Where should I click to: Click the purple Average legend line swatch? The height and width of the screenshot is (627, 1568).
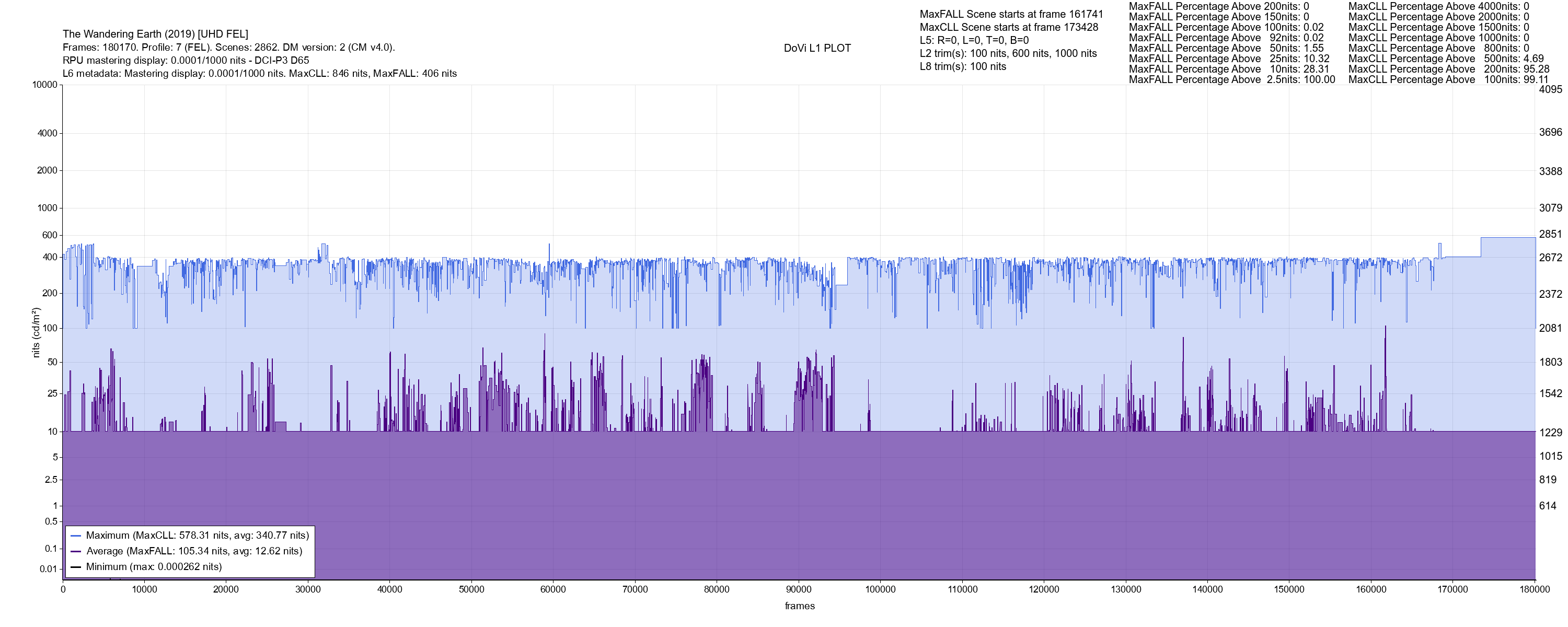click(76, 552)
